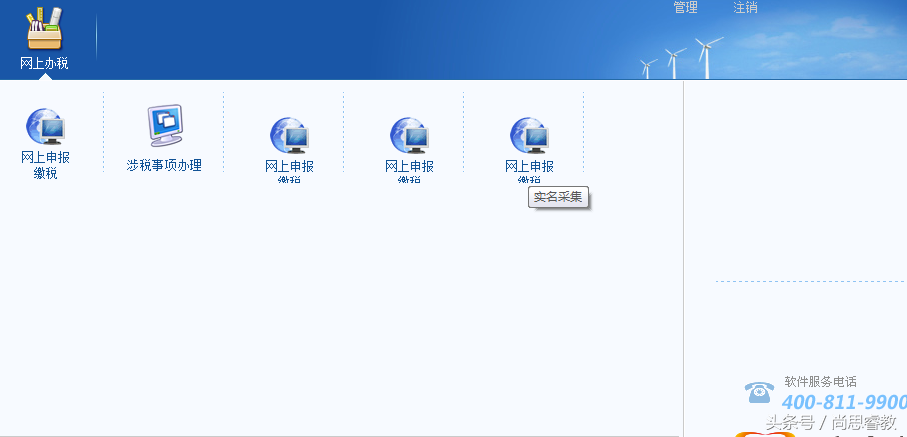Click the globe icon above the 实名采集 tooltip
This screenshot has width=907, height=437.
point(530,135)
